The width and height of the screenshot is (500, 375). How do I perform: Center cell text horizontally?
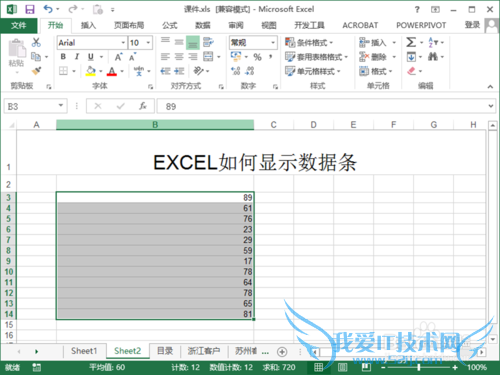tap(179, 57)
